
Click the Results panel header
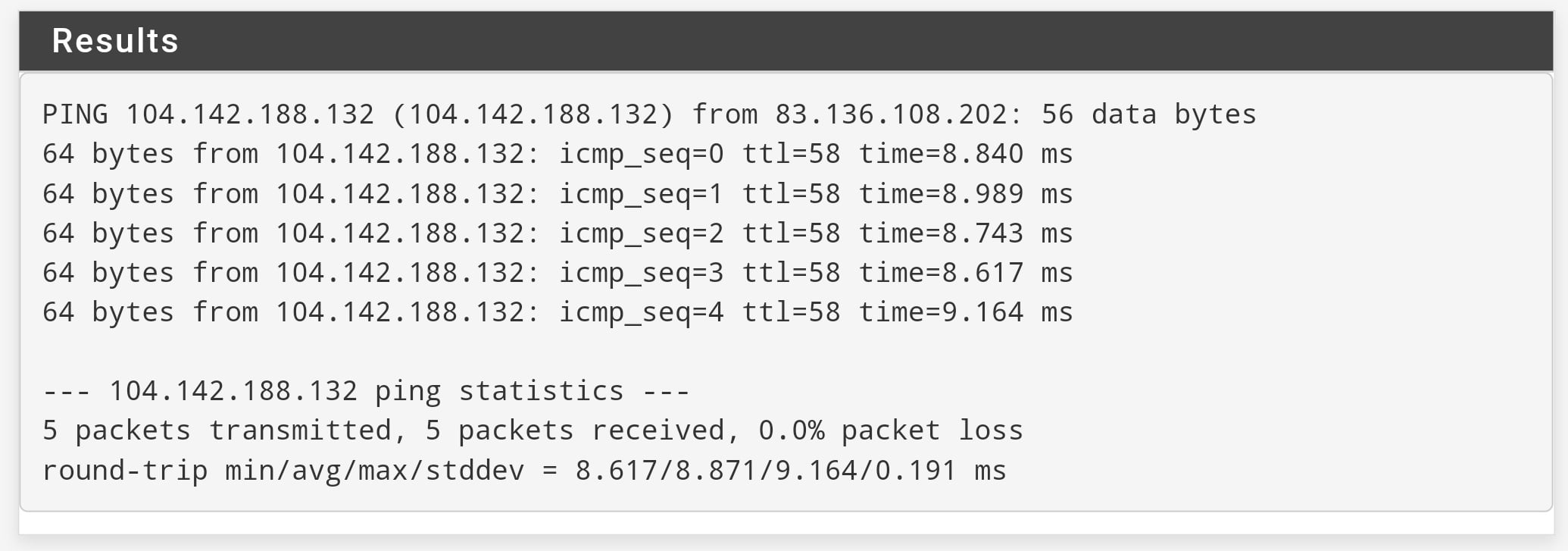coord(786,41)
